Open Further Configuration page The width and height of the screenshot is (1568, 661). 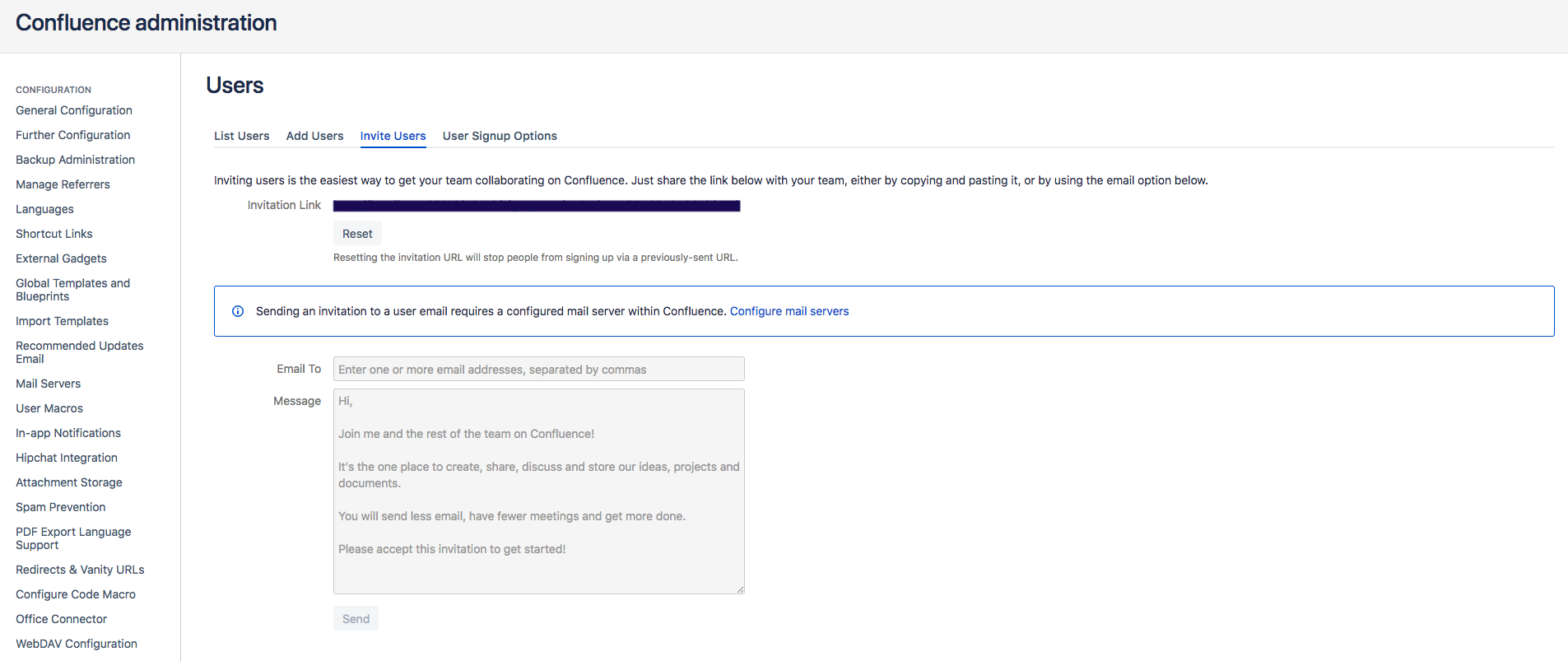point(73,135)
